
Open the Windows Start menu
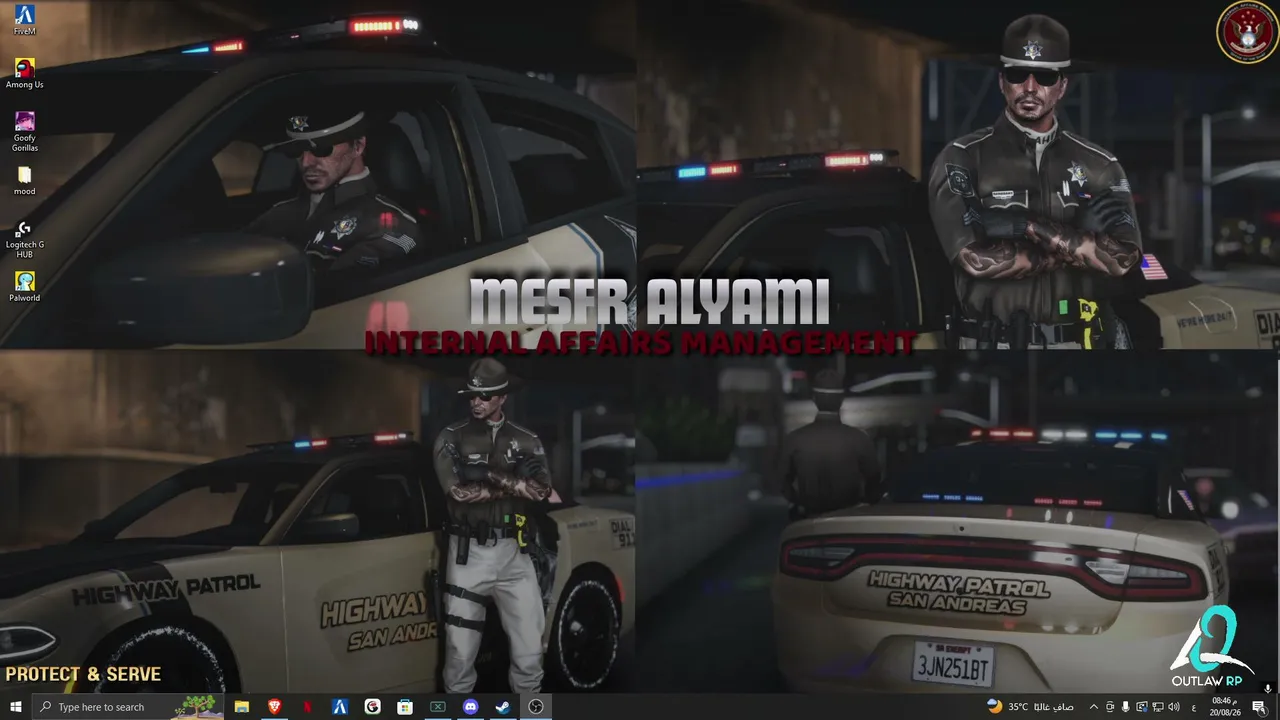pyautogui.click(x=16, y=707)
